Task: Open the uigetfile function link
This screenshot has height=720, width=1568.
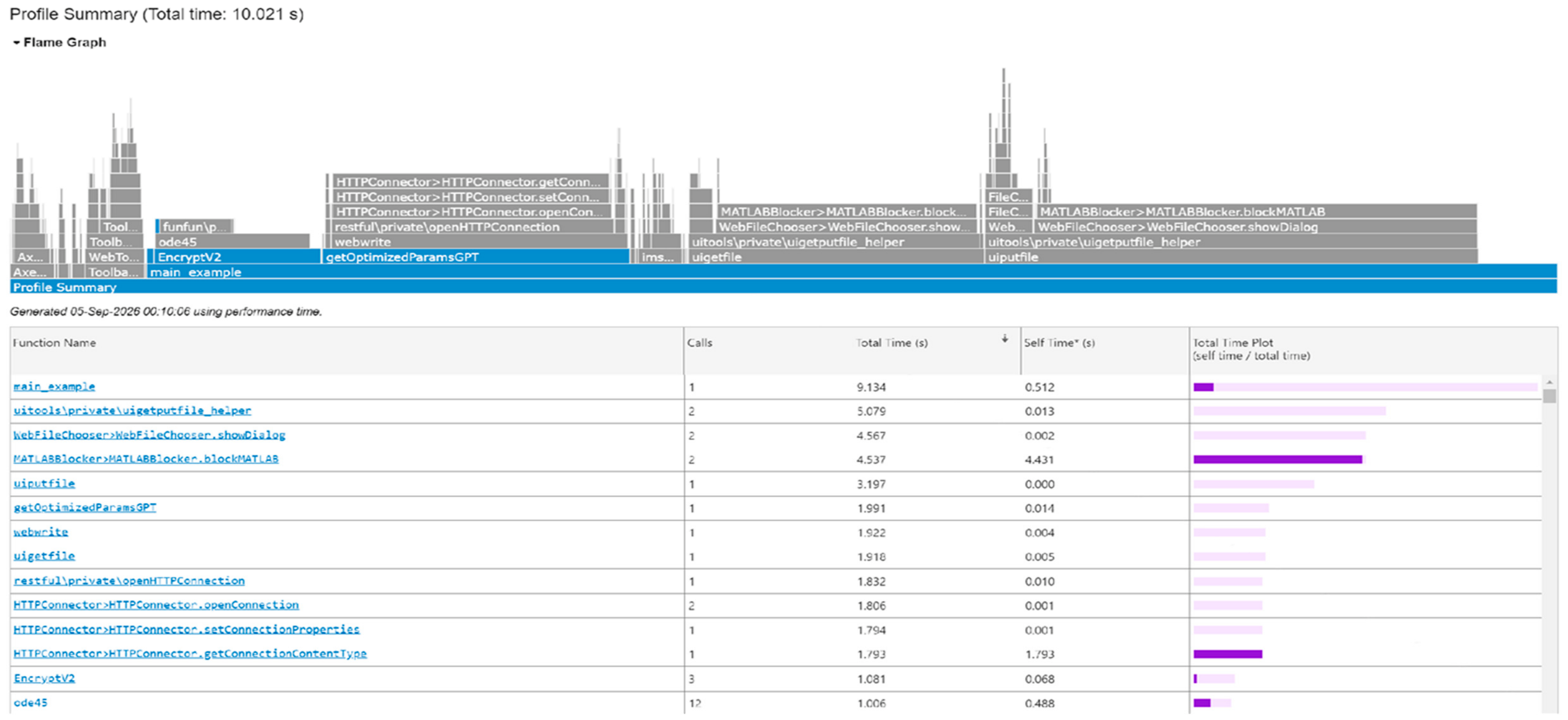Action: [44, 556]
